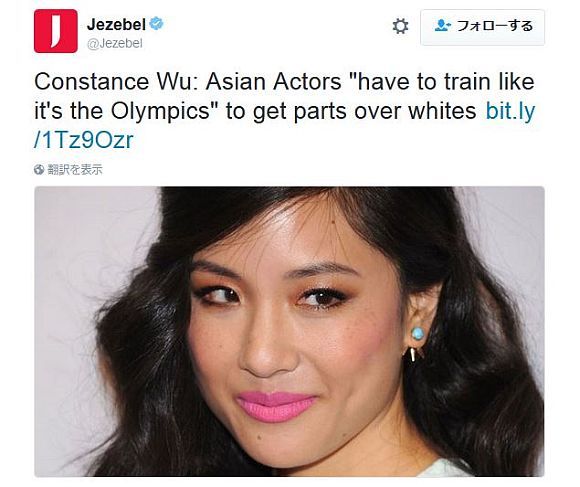Screen dimensions: 580x487
Task: Visit the @Jezebel handle link
Action: pyautogui.click(x=115, y=44)
